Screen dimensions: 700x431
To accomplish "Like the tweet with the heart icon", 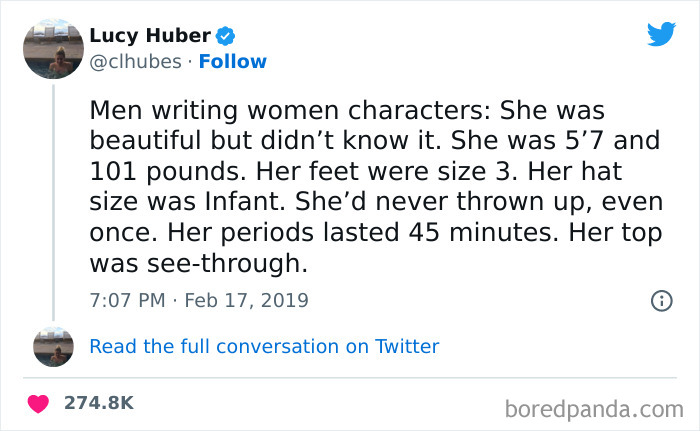I will tap(40, 403).
